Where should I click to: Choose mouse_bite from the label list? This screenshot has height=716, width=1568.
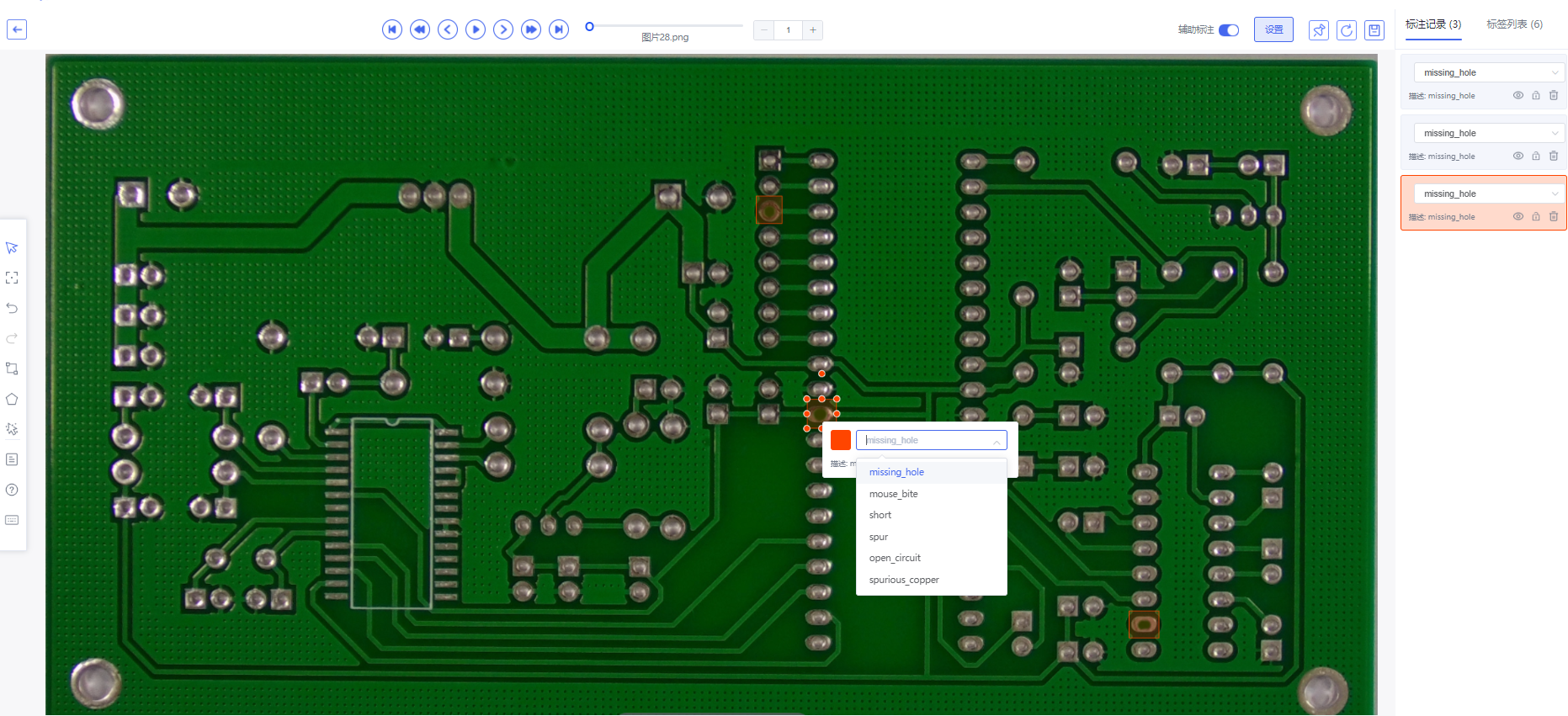[x=931, y=494]
